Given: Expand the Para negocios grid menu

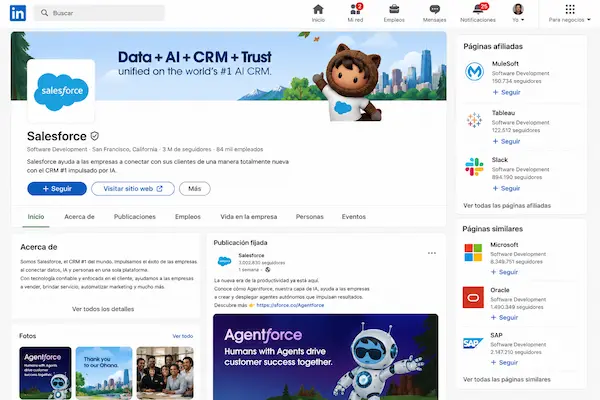Looking at the screenshot, I should point(570,13).
